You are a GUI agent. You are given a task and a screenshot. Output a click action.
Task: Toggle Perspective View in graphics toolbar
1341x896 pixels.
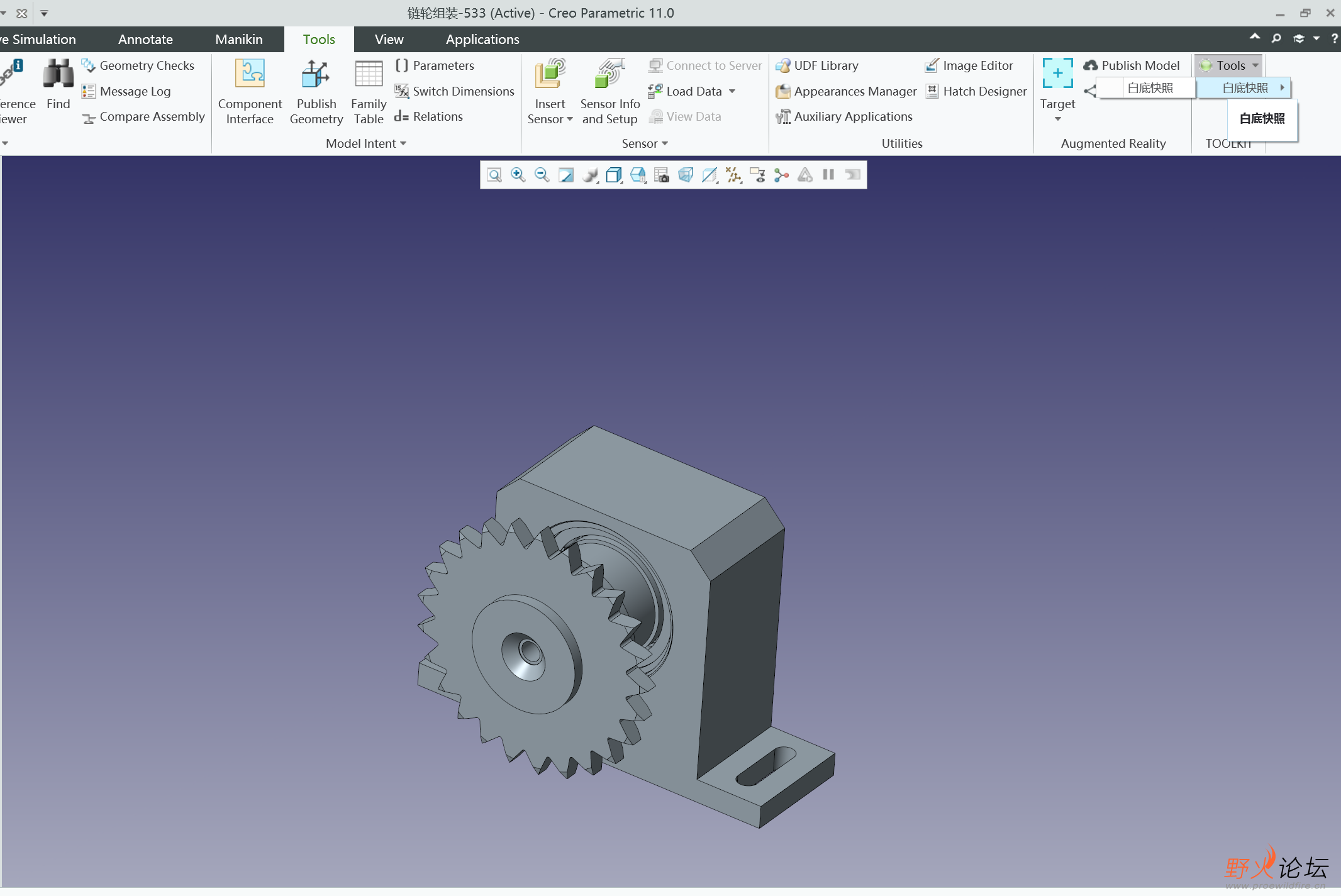point(686,175)
